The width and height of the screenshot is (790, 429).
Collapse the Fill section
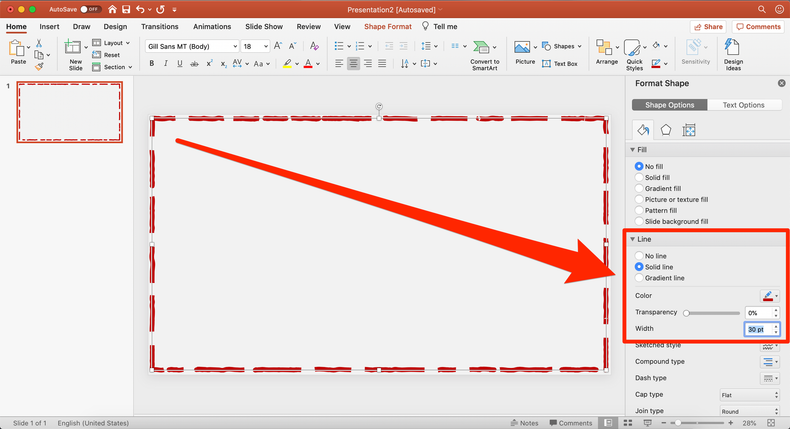(632, 150)
